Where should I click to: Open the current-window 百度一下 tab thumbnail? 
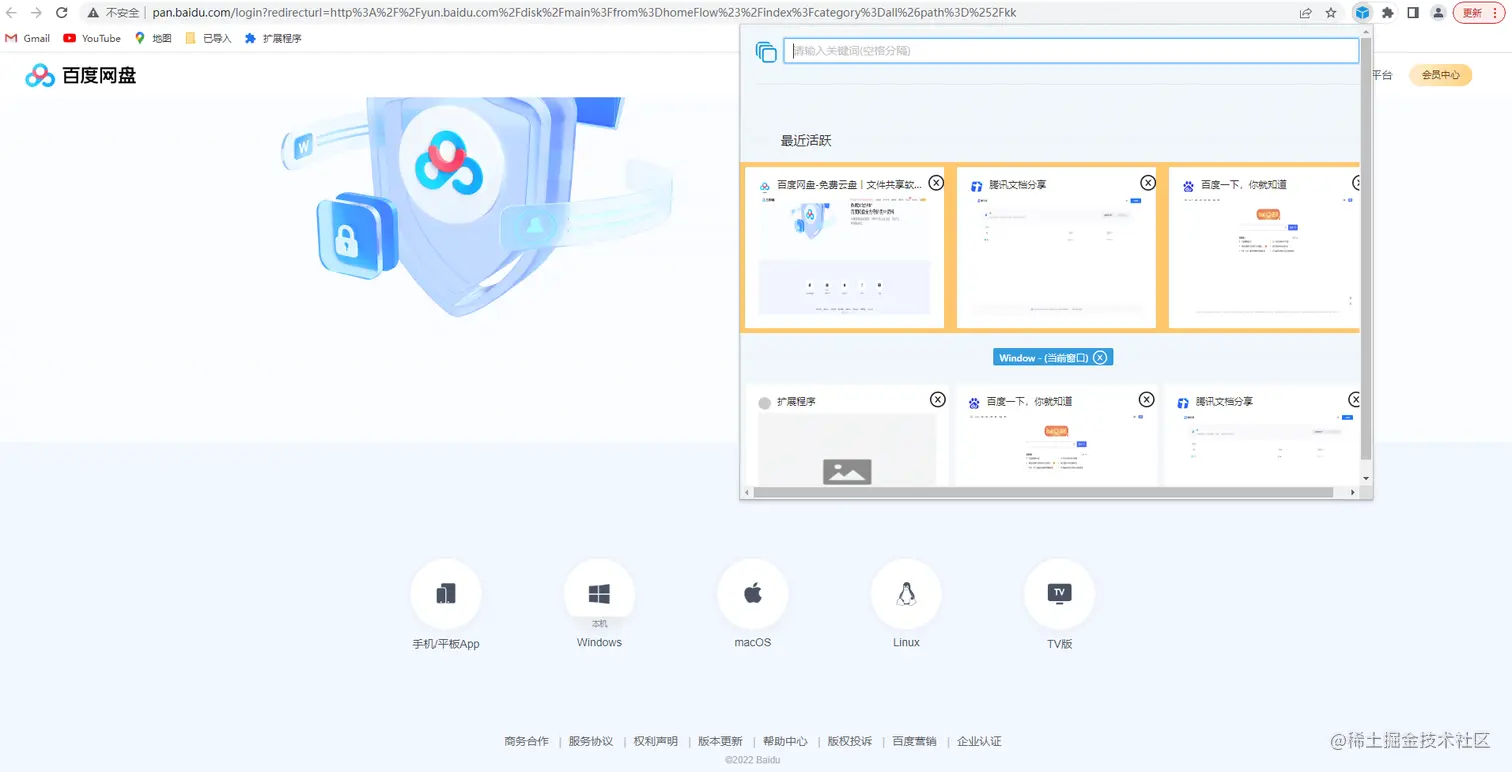point(1056,449)
